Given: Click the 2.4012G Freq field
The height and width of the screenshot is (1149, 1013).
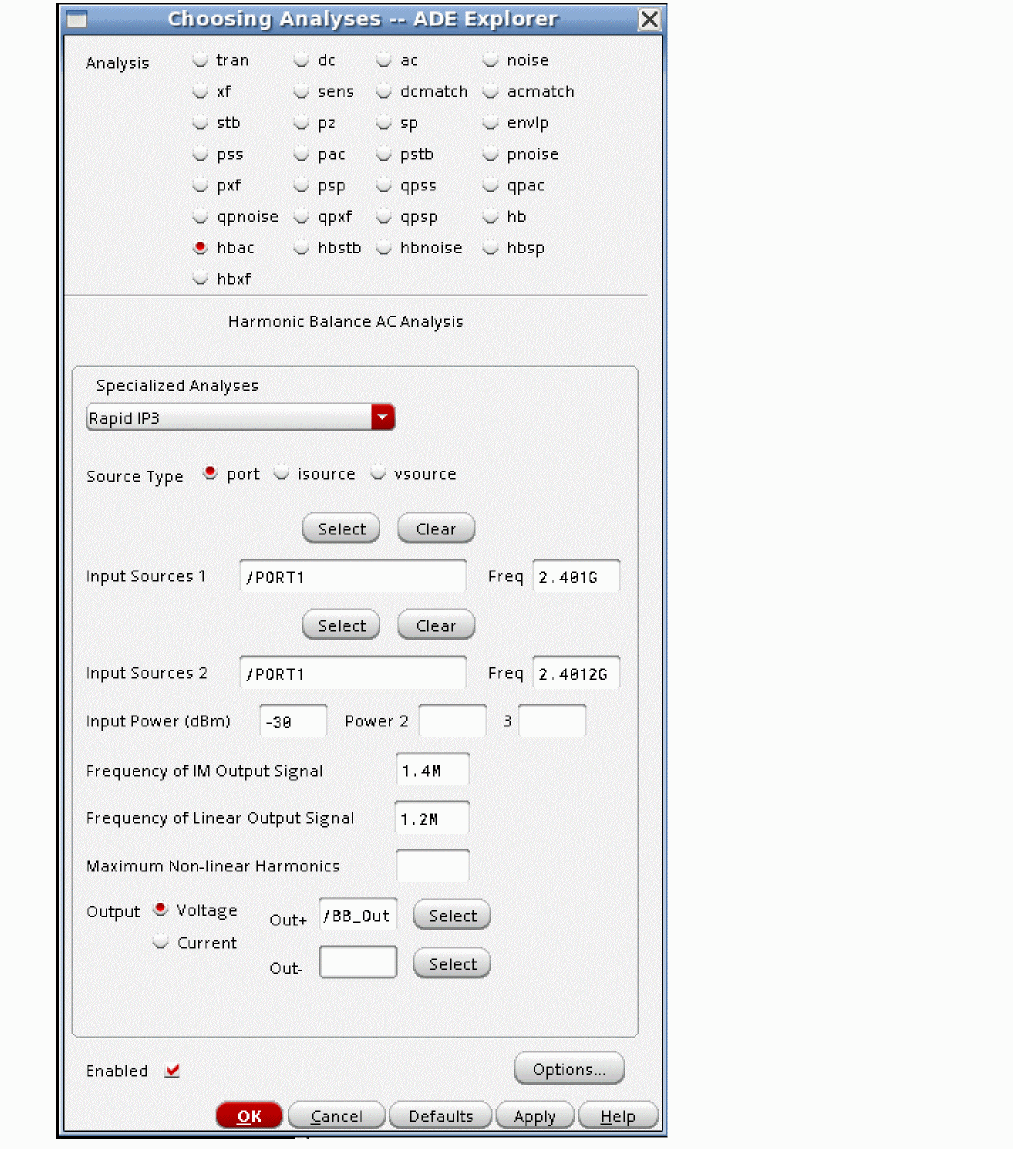Looking at the screenshot, I should coord(576,673).
